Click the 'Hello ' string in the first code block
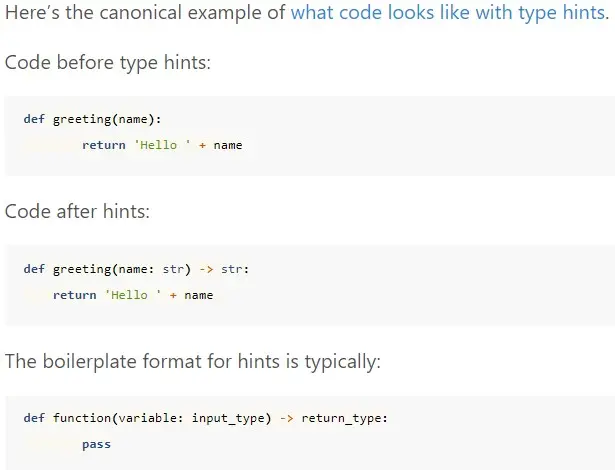Screen dimensions: 615x470 155,145
